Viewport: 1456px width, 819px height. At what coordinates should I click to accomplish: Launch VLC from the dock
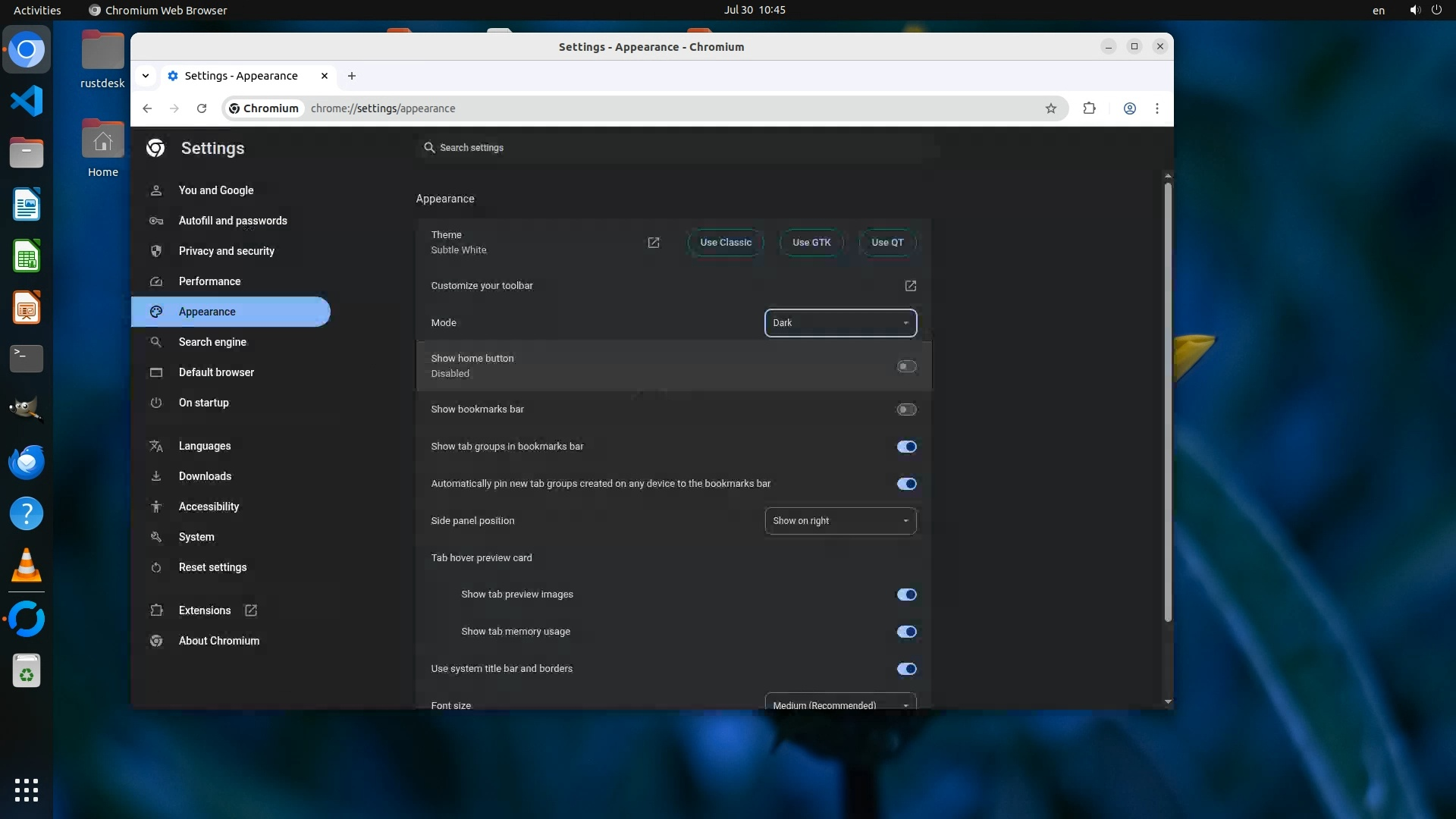point(27,566)
